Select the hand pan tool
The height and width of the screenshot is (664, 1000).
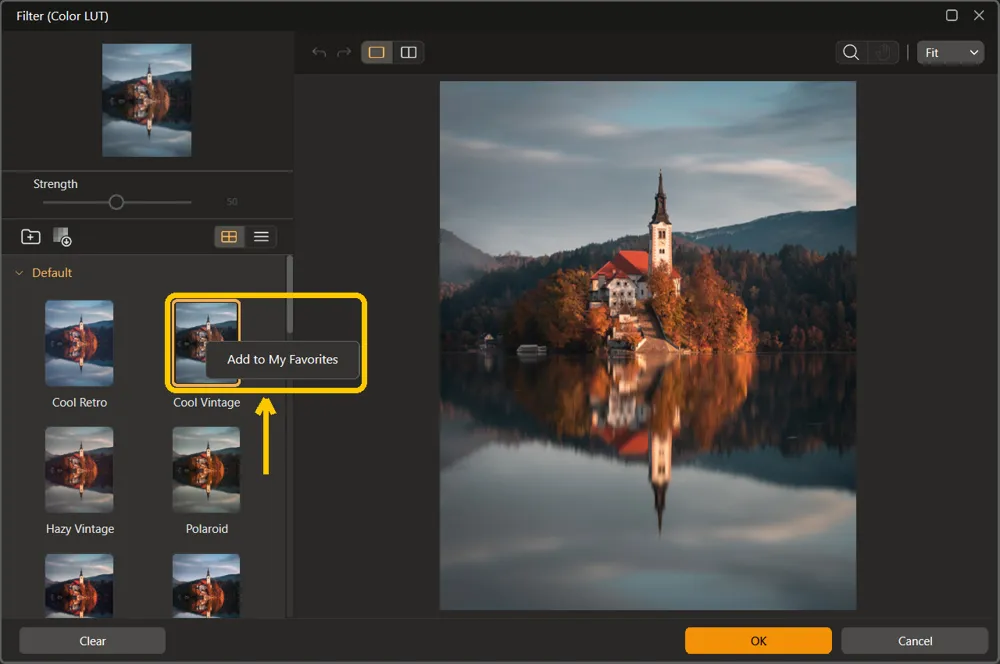click(883, 52)
